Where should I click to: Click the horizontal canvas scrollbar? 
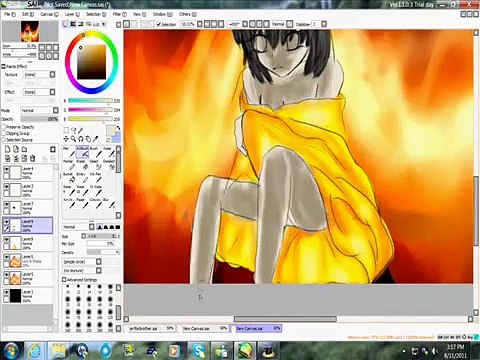tap(285, 319)
